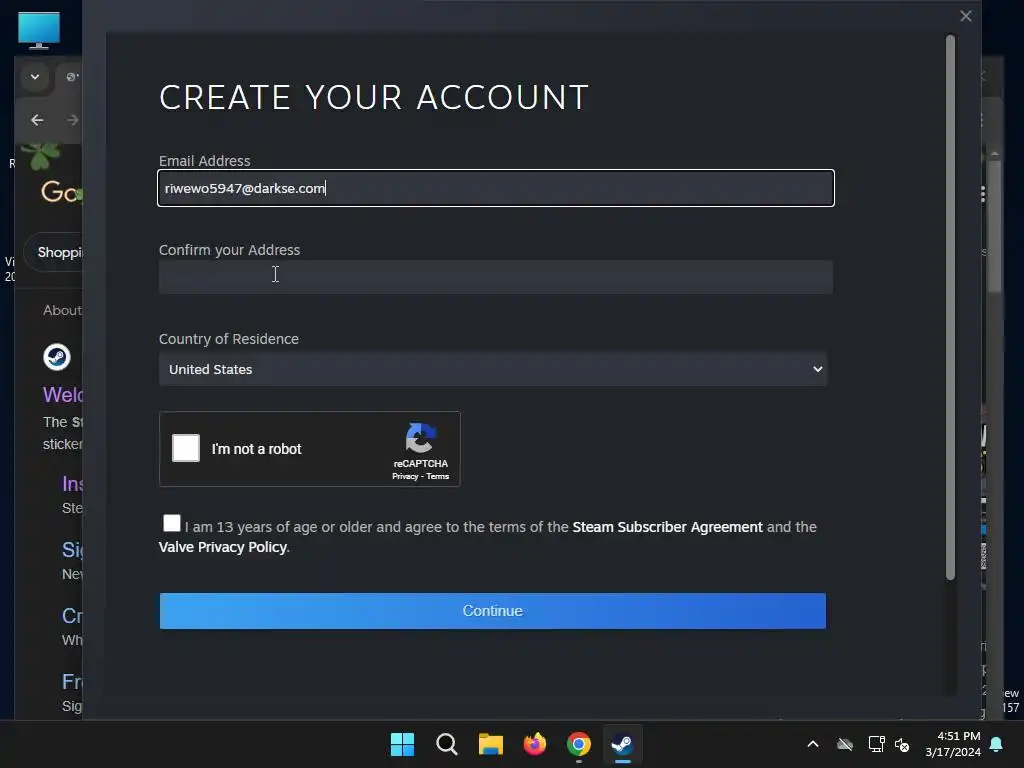
Task: Click the OneDrive cloud tray icon
Action: point(845,744)
